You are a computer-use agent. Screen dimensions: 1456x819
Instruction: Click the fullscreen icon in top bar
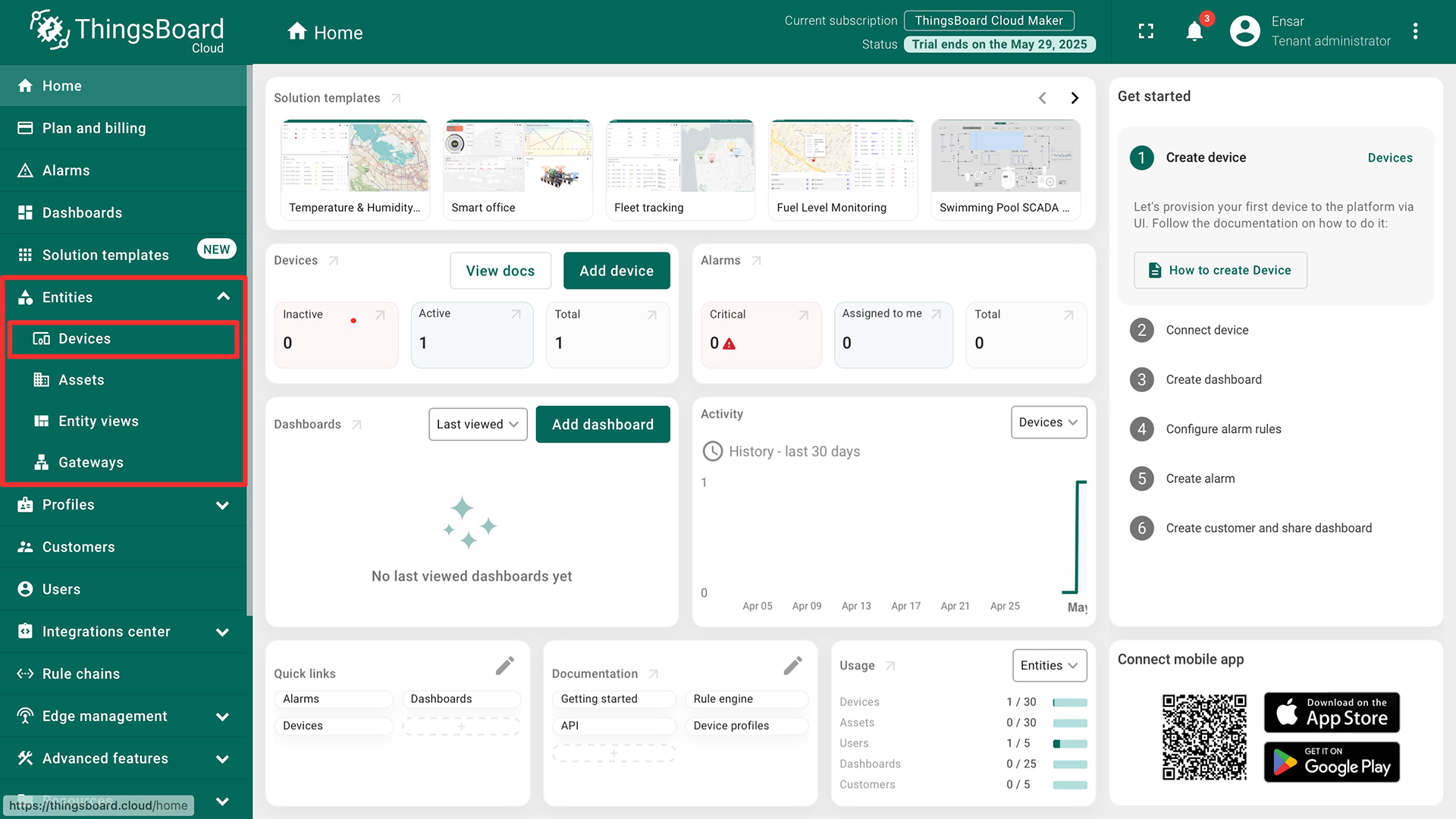coord(1145,30)
